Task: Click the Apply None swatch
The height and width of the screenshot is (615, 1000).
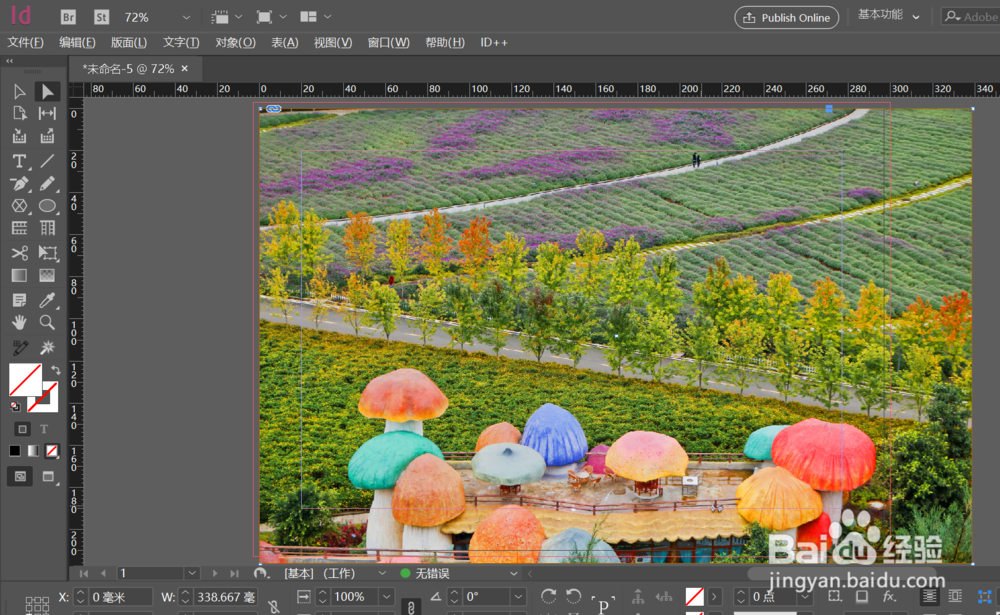Action: (x=52, y=451)
